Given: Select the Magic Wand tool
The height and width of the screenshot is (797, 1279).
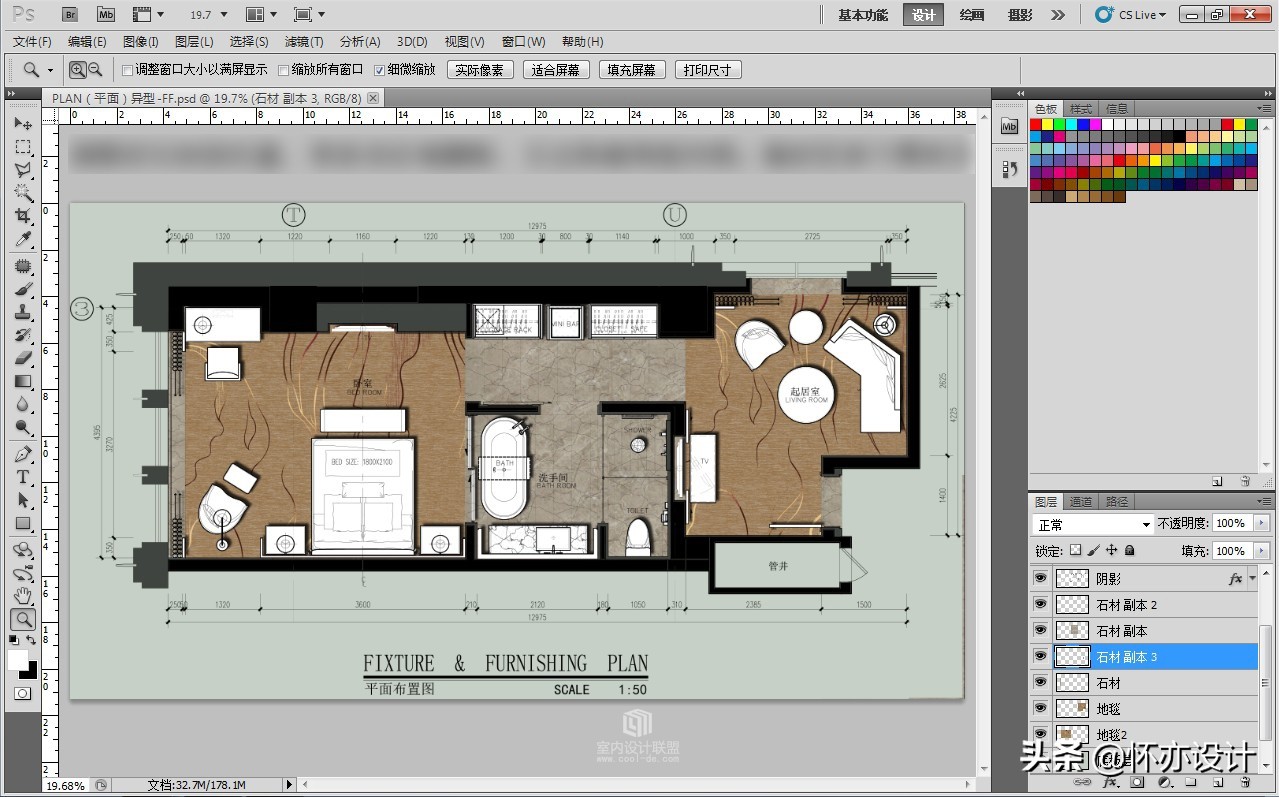Looking at the screenshot, I should tap(23, 192).
